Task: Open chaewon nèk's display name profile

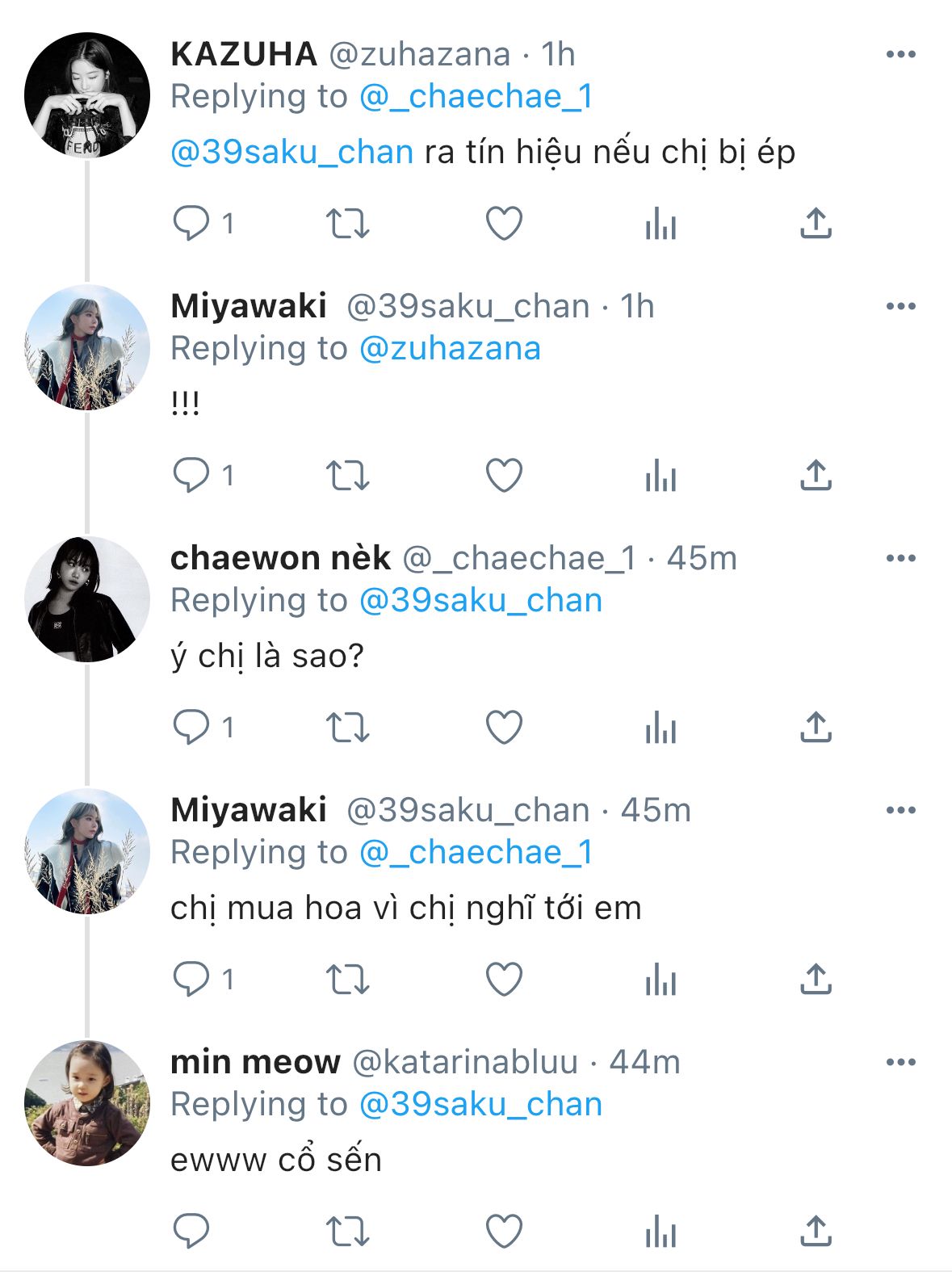Action: coord(280,558)
